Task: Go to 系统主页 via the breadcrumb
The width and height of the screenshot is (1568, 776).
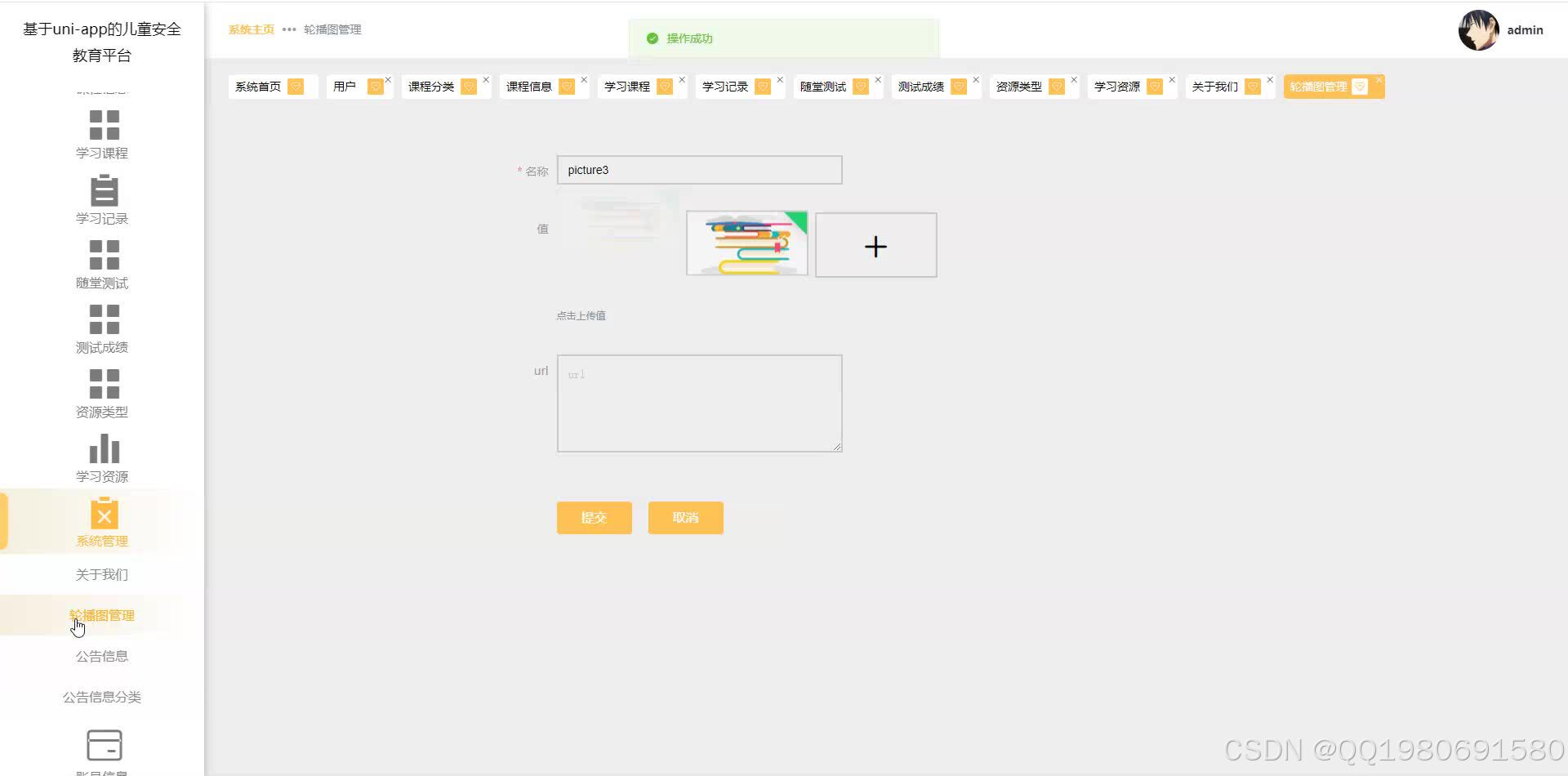Action: pyautogui.click(x=252, y=29)
